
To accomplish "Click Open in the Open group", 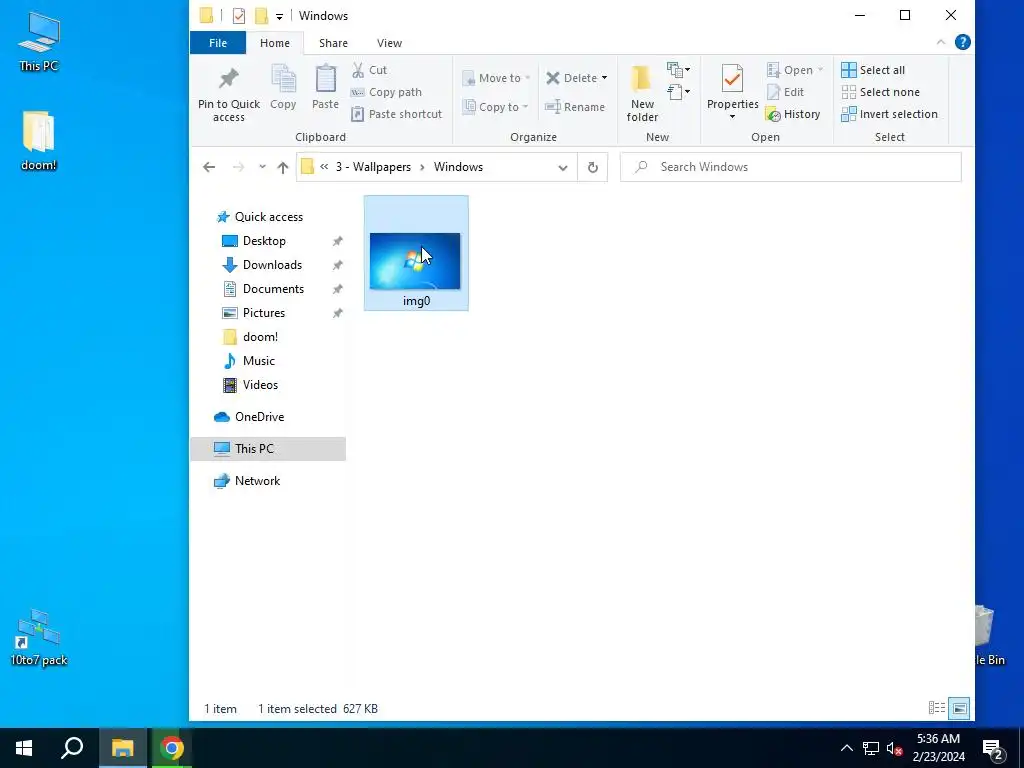I will click(x=795, y=70).
